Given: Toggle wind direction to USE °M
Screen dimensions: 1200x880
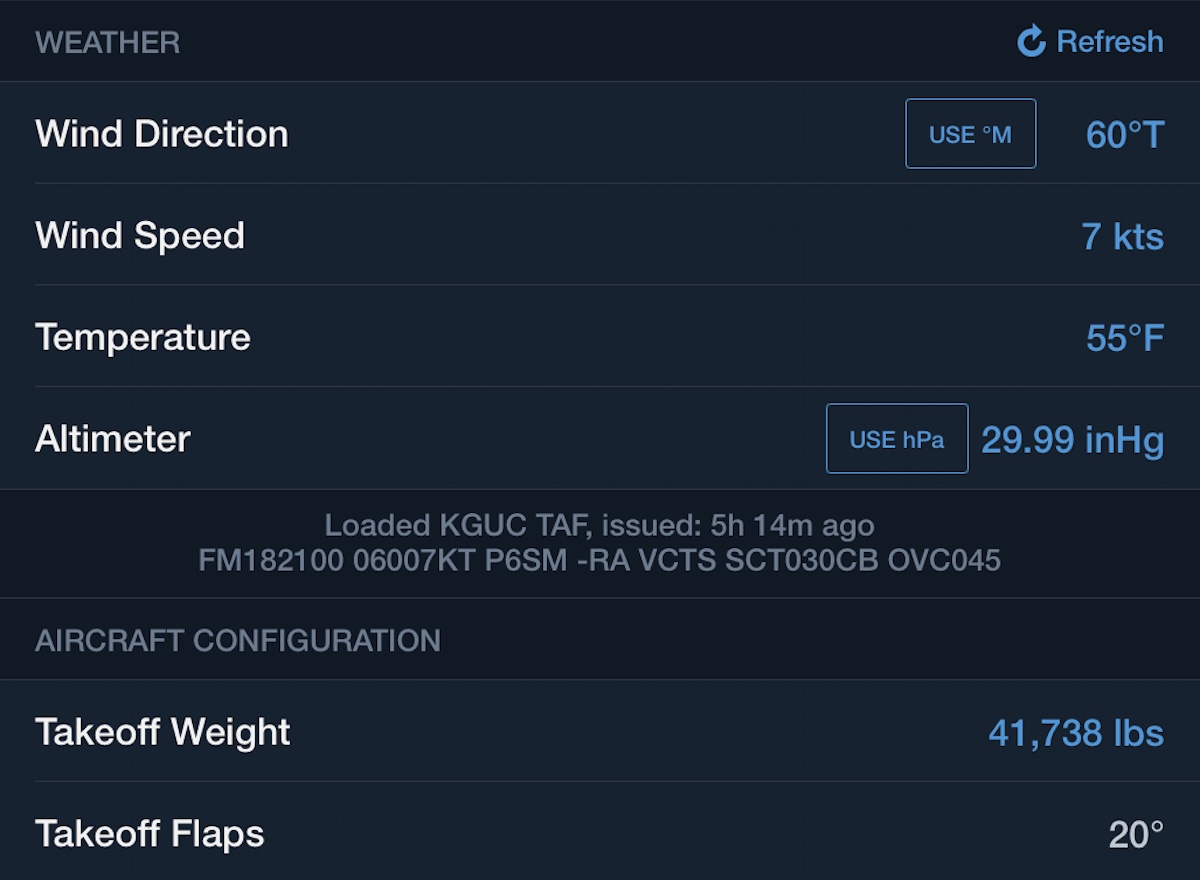Looking at the screenshot, I should tap(970, 134).
